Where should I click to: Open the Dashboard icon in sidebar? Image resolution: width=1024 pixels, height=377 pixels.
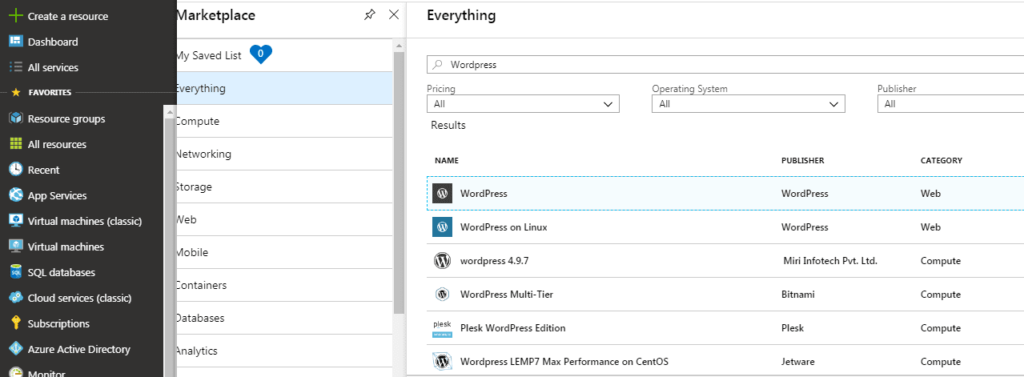[x=16, y=41]
